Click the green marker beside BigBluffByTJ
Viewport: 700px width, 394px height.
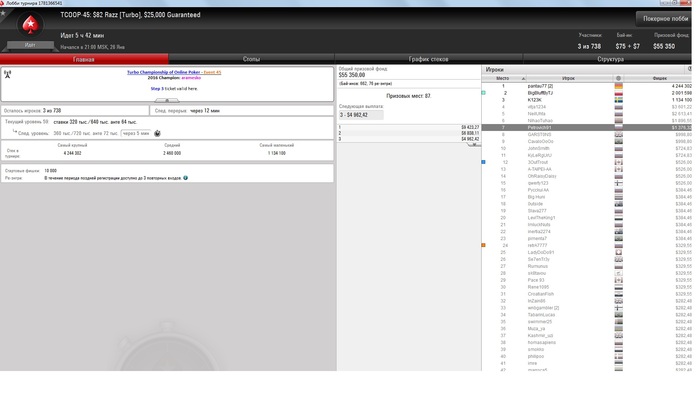(x=483, y=93)
